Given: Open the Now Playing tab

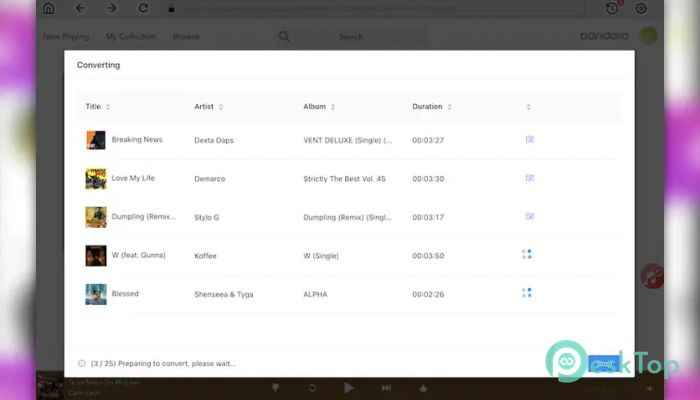Looking at the screenshot, I should 66,37.
